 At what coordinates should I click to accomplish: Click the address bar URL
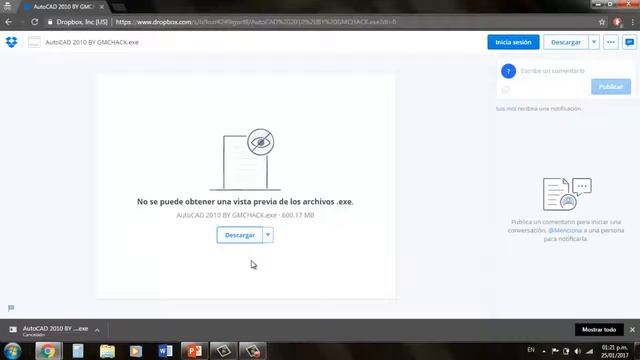[256, 22]
